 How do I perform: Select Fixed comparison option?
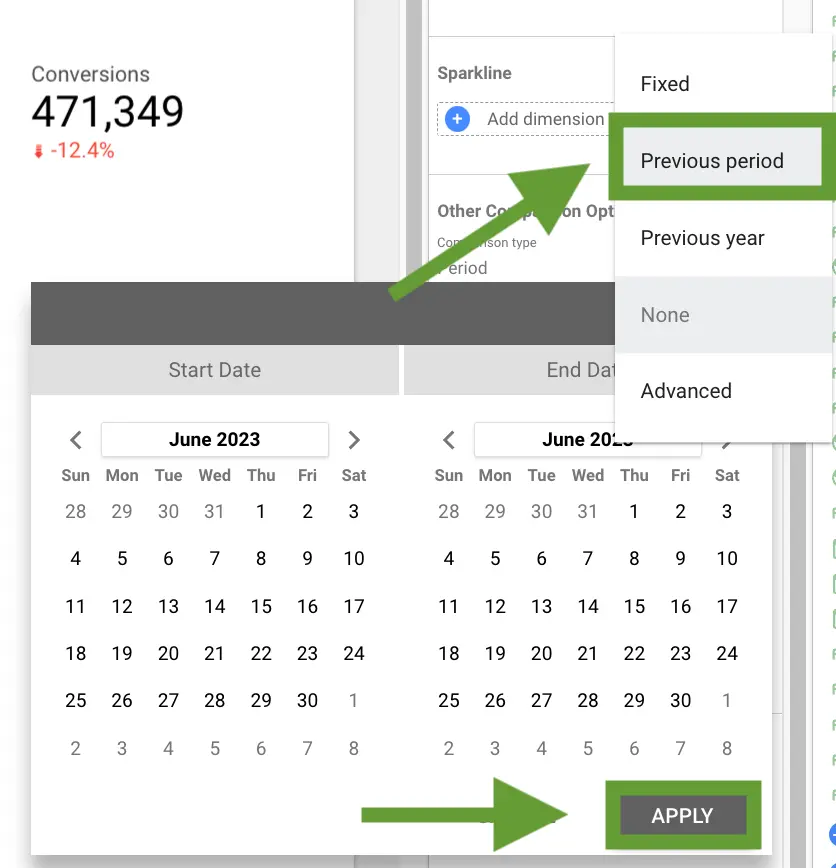click(x=665, y=84)
